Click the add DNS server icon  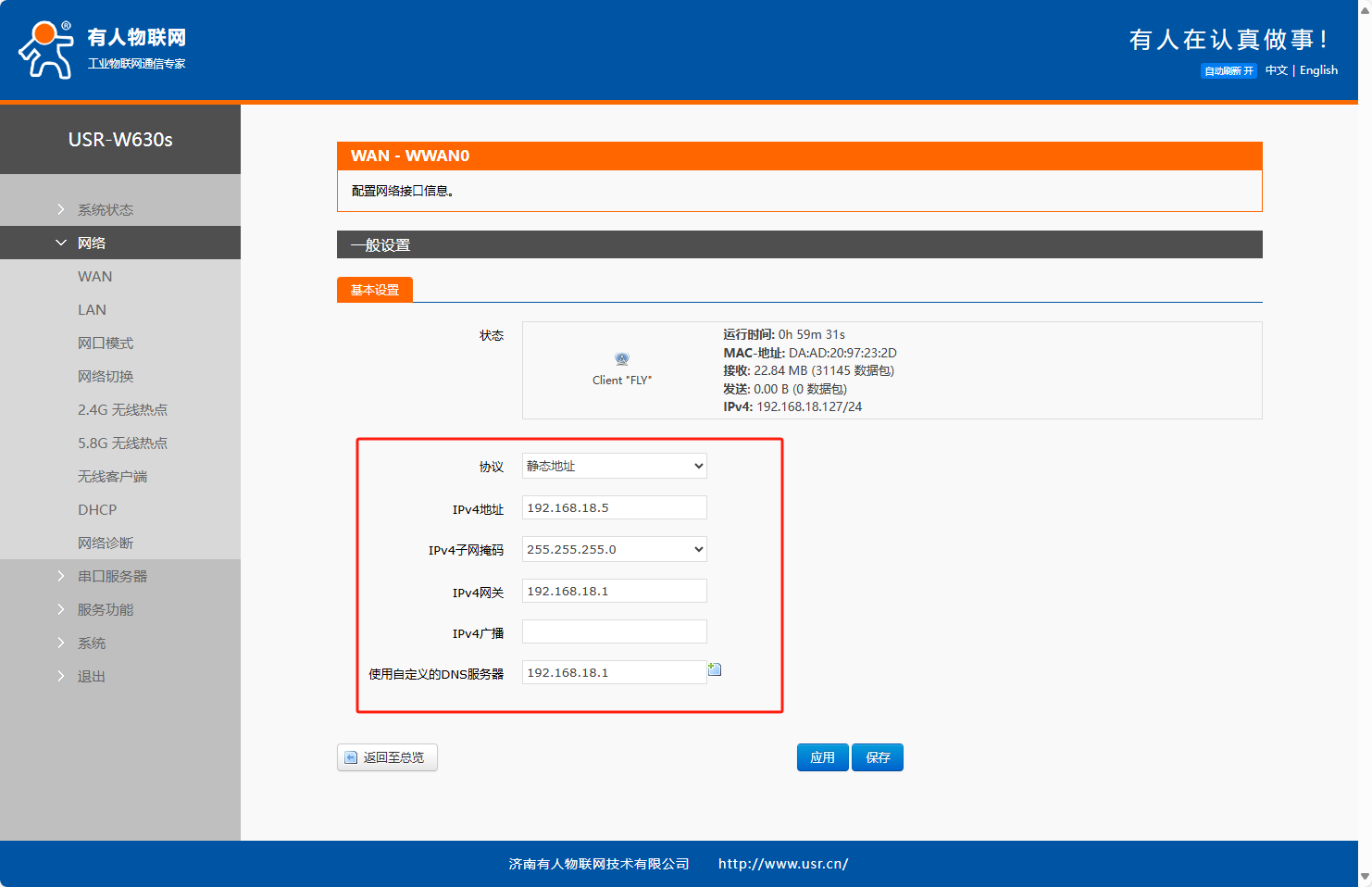pos(715,669)
